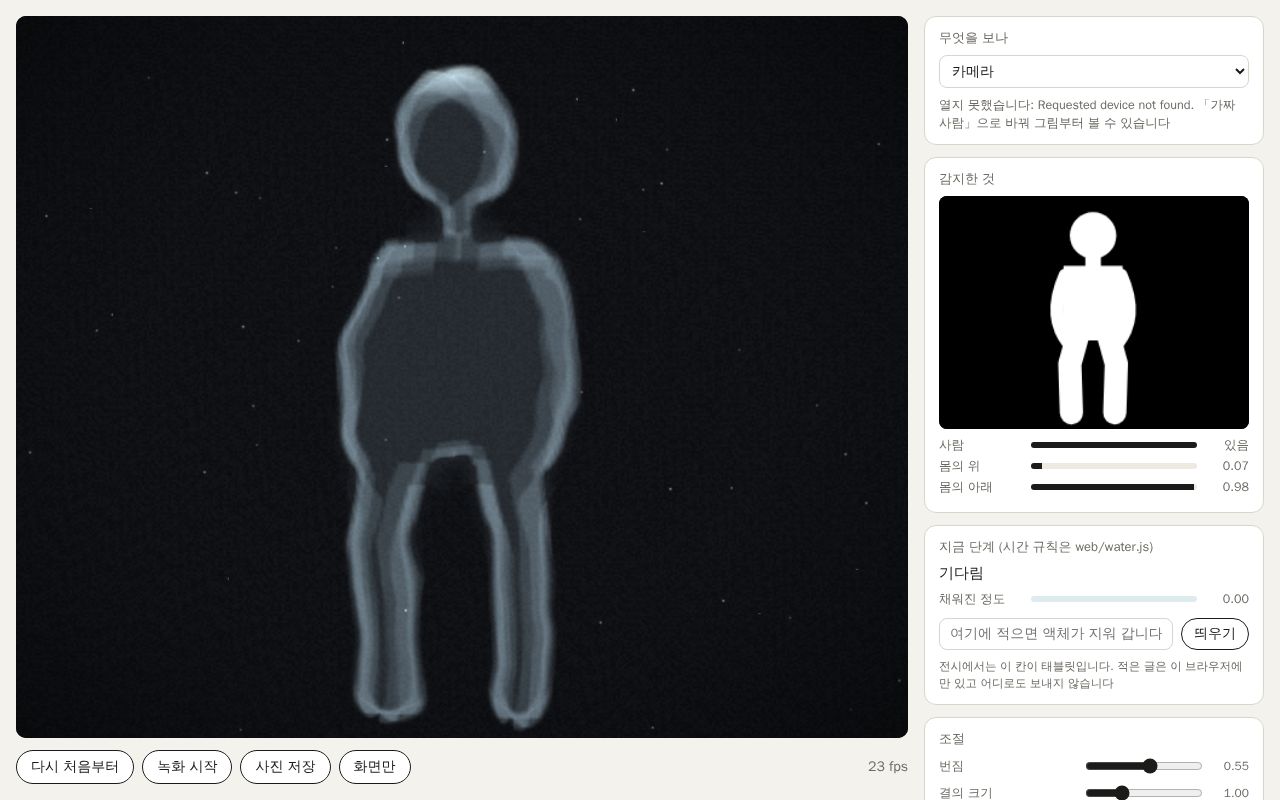The image size is (1280, 800).
Task: Click the 사람 status 있음
Action: tap(1237, 445)
